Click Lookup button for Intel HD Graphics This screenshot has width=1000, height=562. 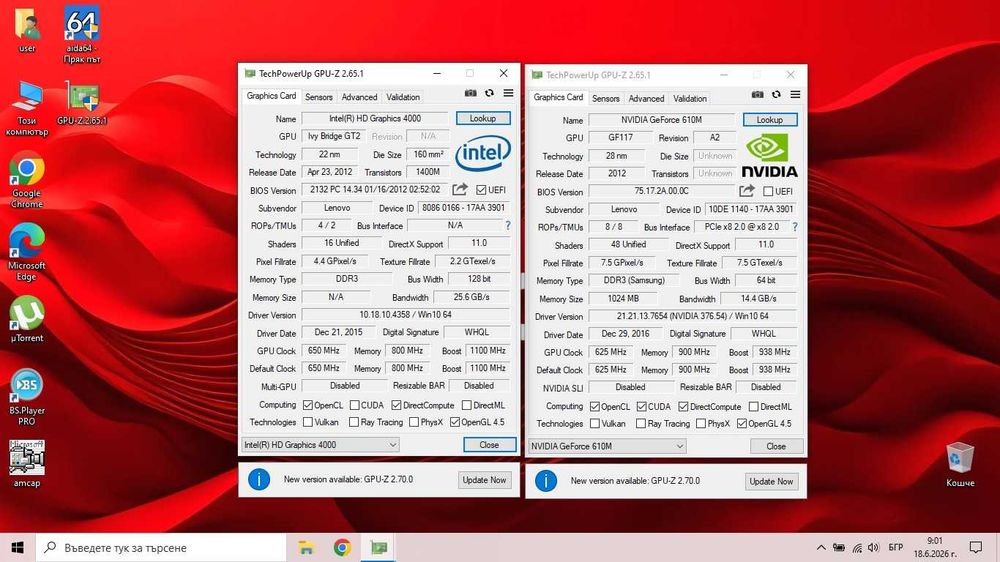(x=483, y=118)
